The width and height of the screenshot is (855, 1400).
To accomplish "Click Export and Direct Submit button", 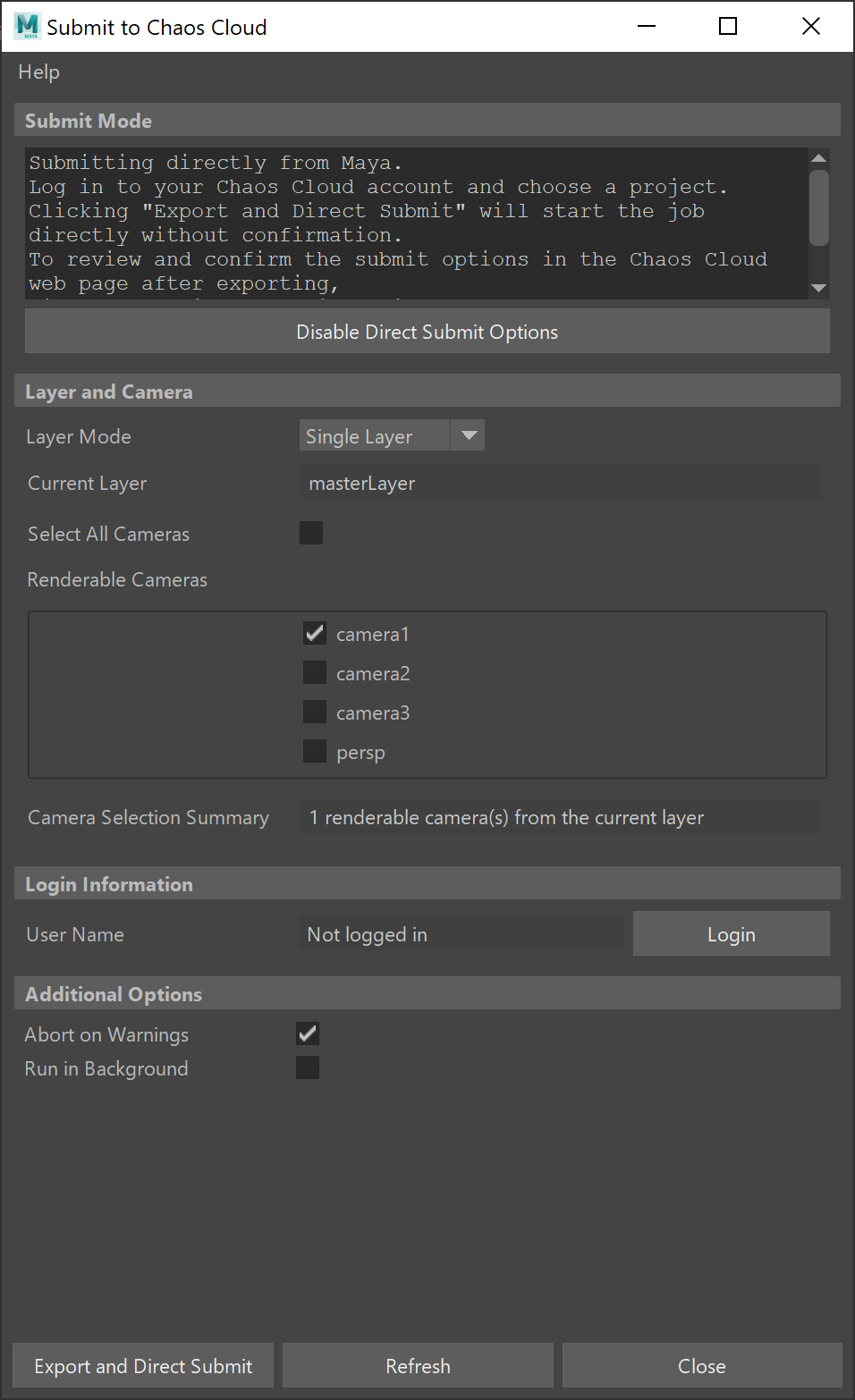I will 143,1366.
